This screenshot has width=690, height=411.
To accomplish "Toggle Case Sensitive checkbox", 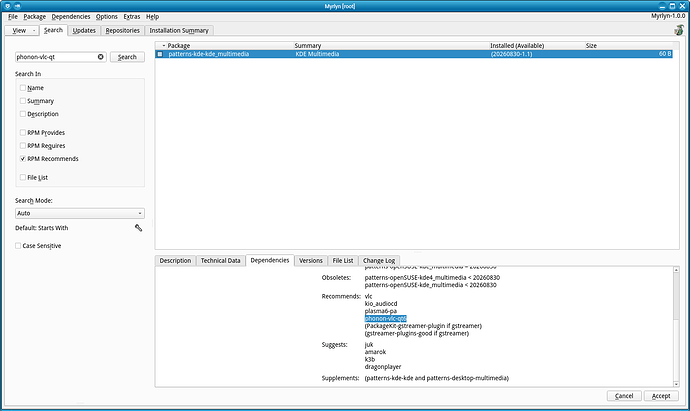I will pyautogui.click(x=18, y=246).
